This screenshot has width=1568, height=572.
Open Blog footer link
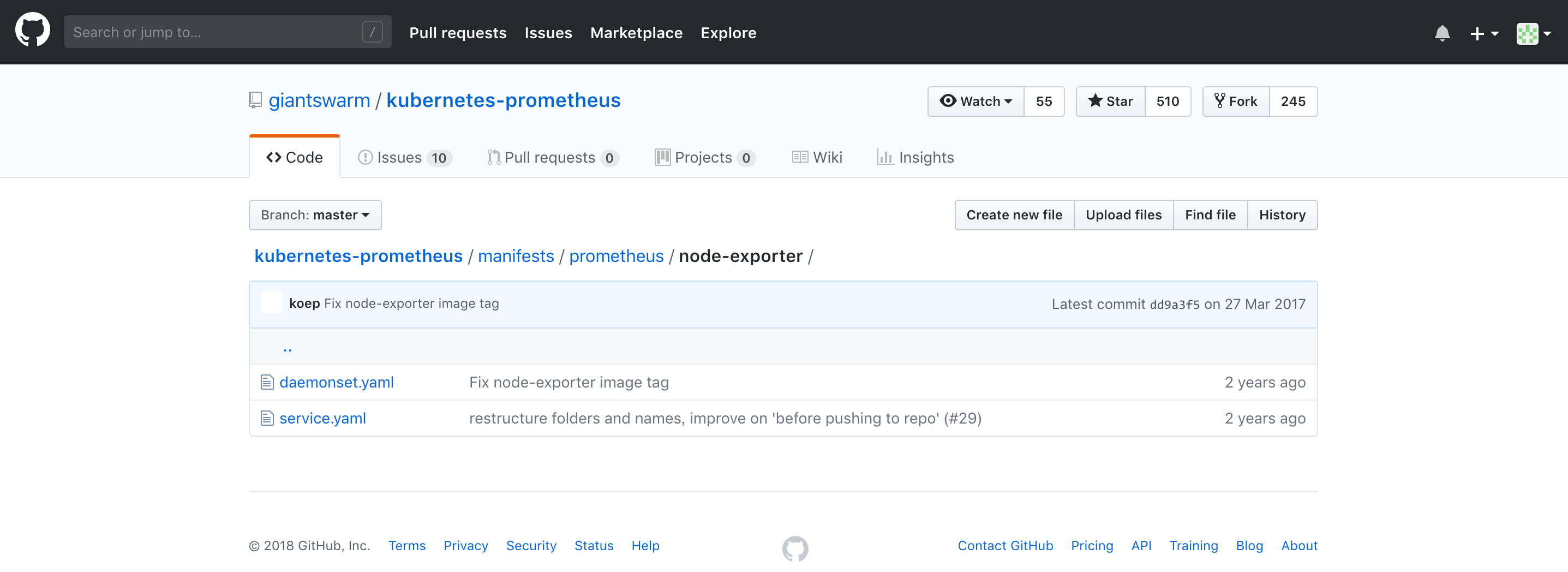pyautogui.click(x=1249, y=545)
